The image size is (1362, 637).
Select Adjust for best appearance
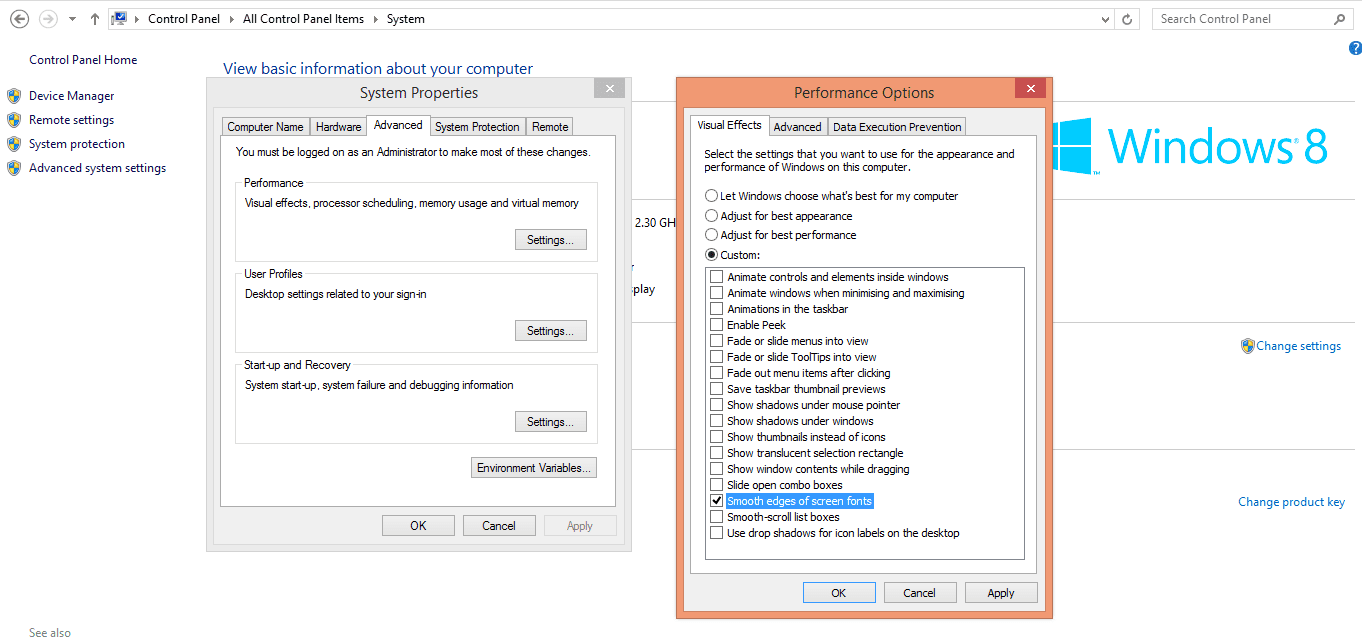(712, 216)
